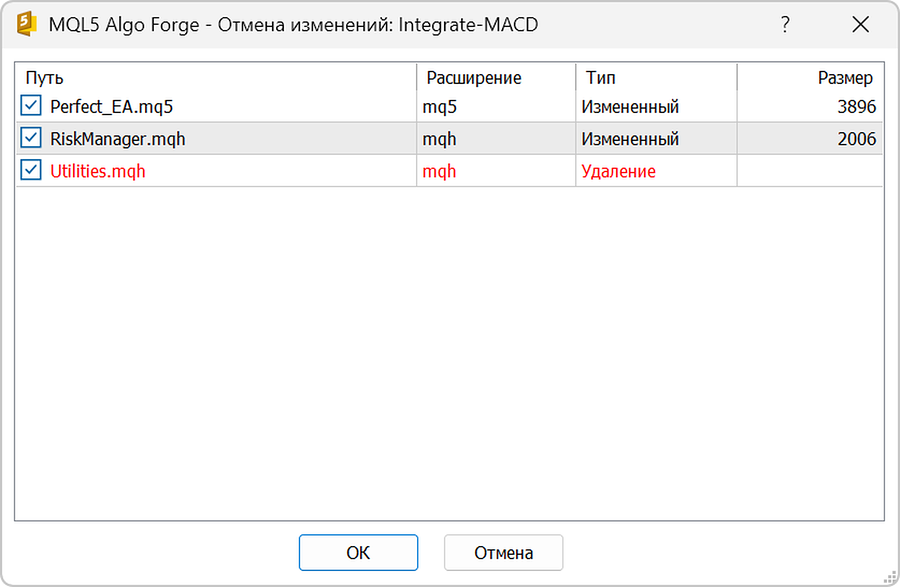Click Измененный in the RiskManager.mqh row
900x587 pixels.
coord(630,139)
